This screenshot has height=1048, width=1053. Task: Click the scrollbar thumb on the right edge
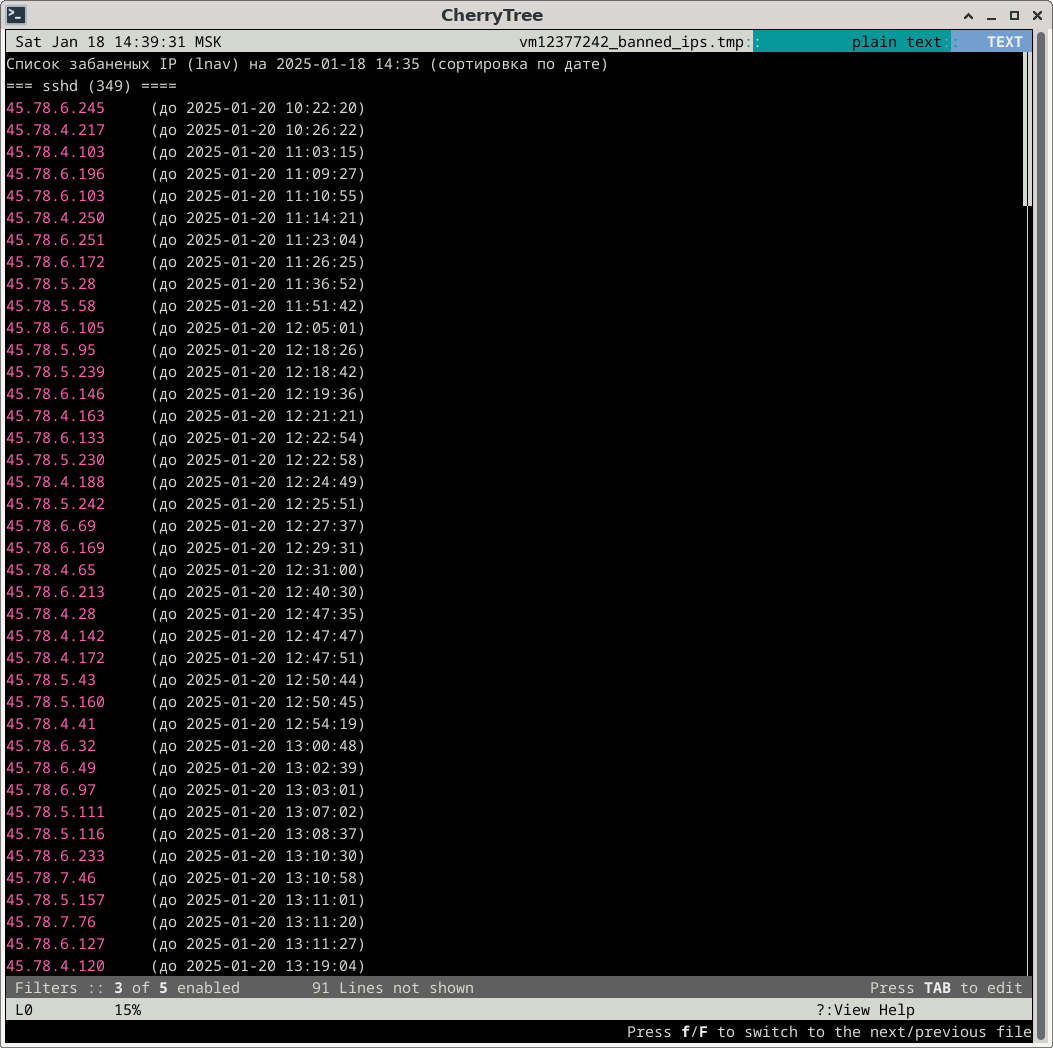pos(1027,130)
